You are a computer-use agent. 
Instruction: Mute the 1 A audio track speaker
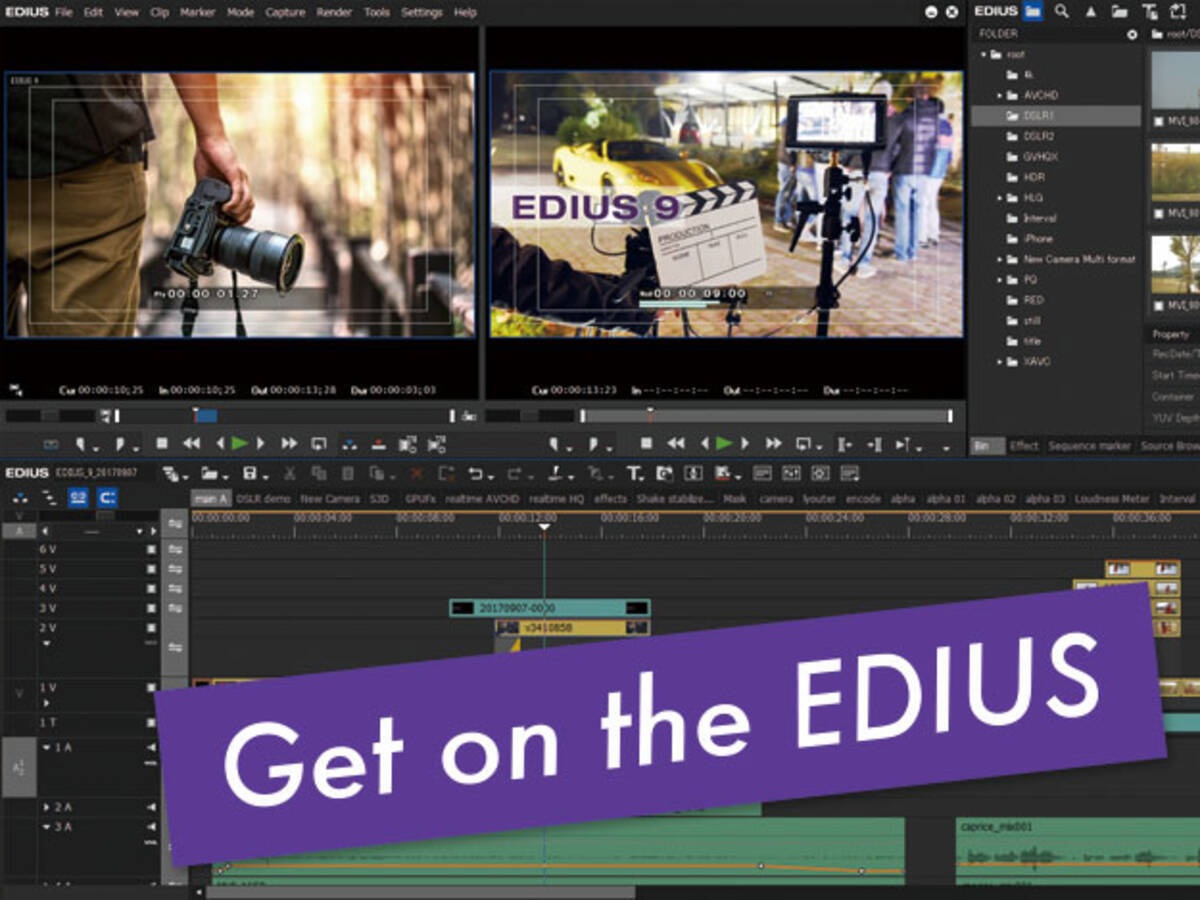[152, 747]
